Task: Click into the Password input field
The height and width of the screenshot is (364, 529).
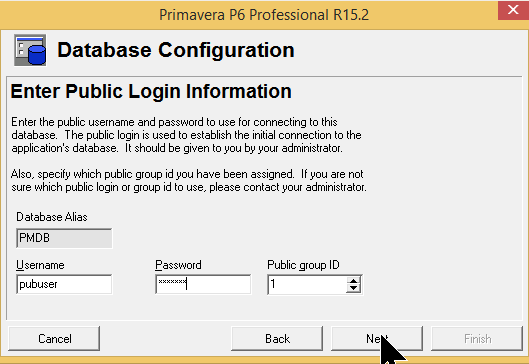Action: click(x=203, y=284)
